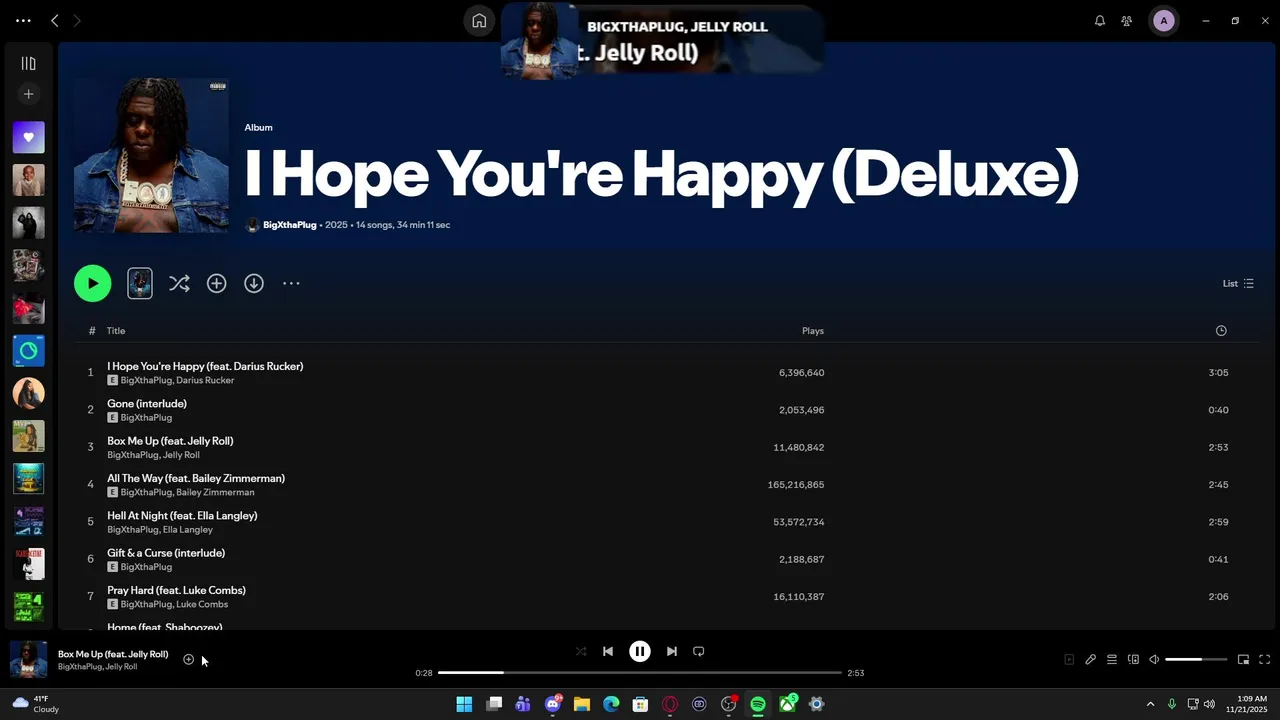Click now-playing title "Box Me Up" in player bar
This screenshot has height=720, width=1280.
[x=113, y=654]
